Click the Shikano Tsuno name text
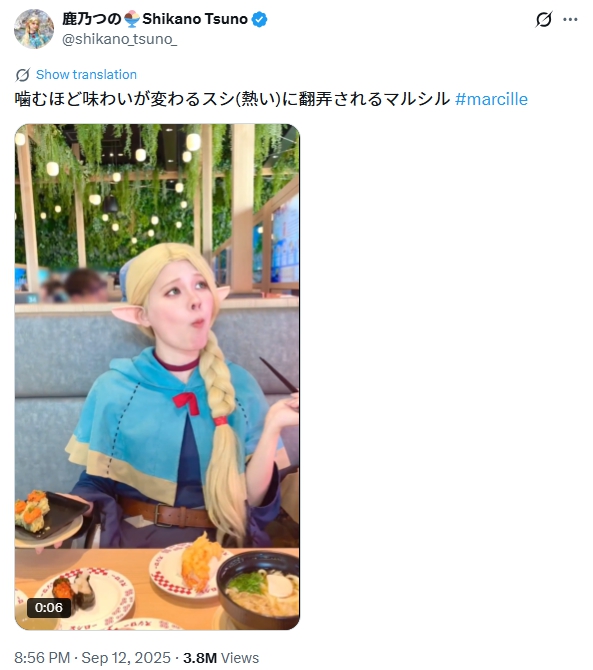The image size is (593, 670). 195,19
